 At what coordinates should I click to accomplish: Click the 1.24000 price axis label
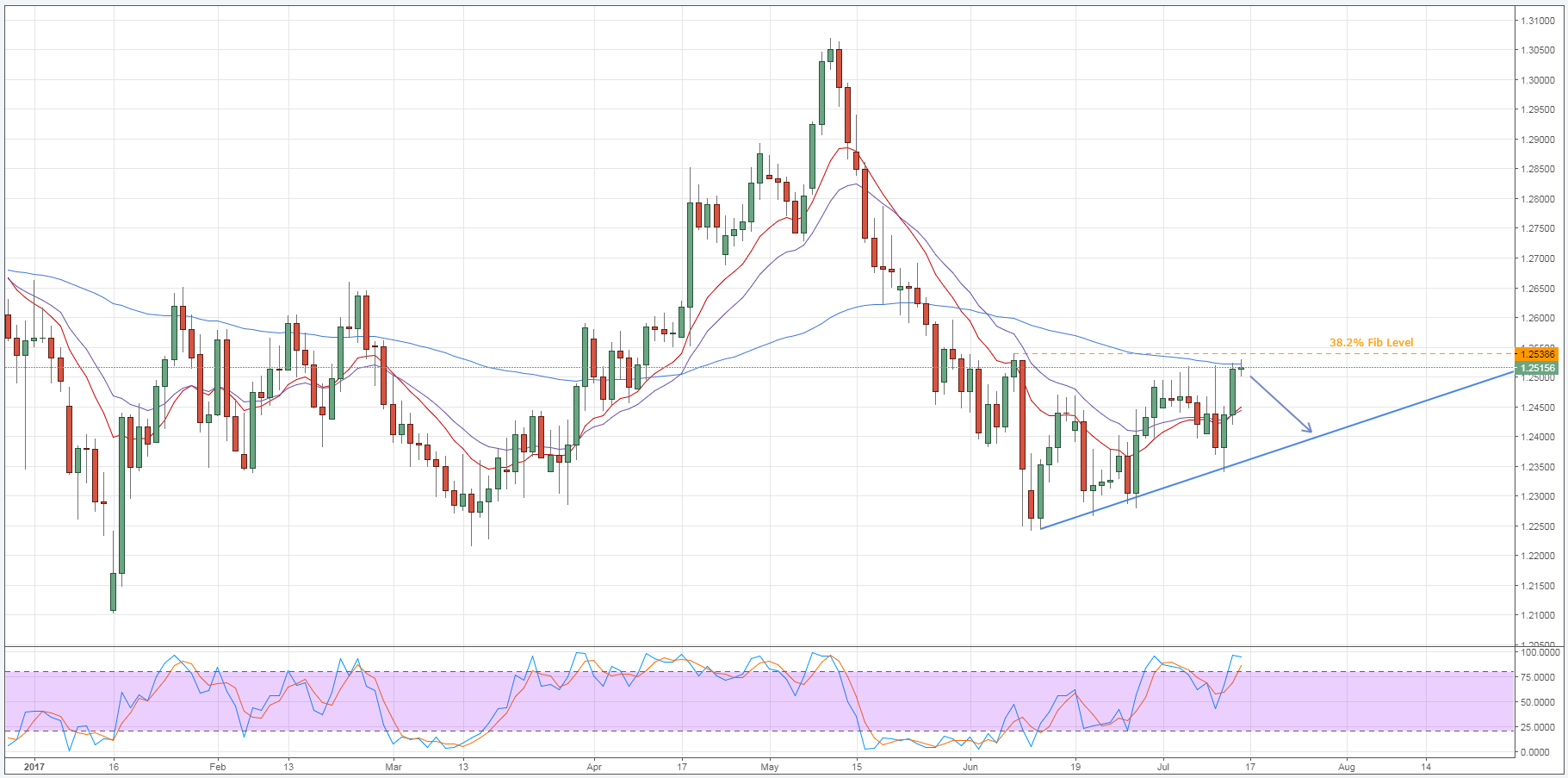coord(1538,437)
